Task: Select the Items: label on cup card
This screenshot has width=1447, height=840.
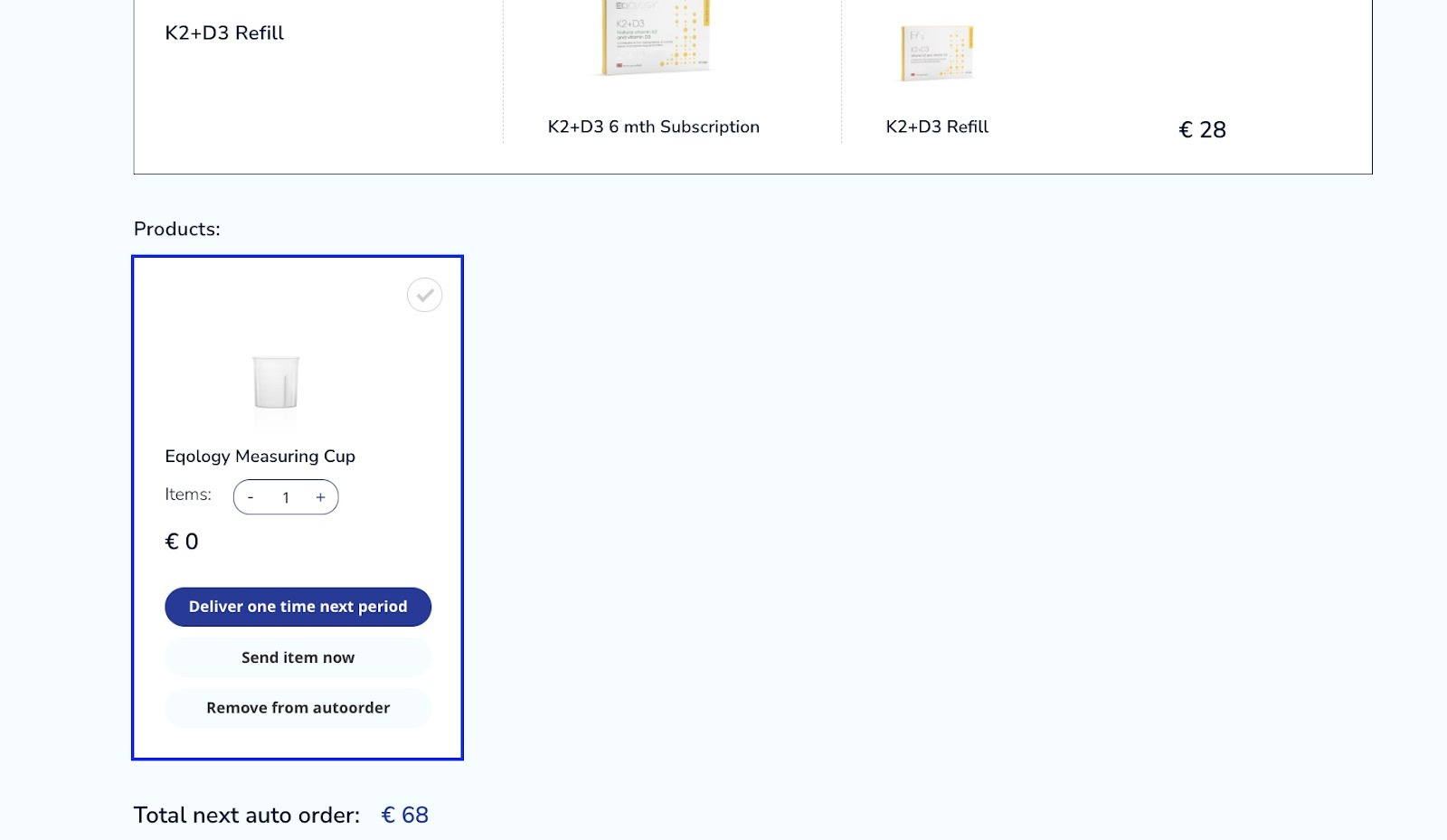Action: 188,495
